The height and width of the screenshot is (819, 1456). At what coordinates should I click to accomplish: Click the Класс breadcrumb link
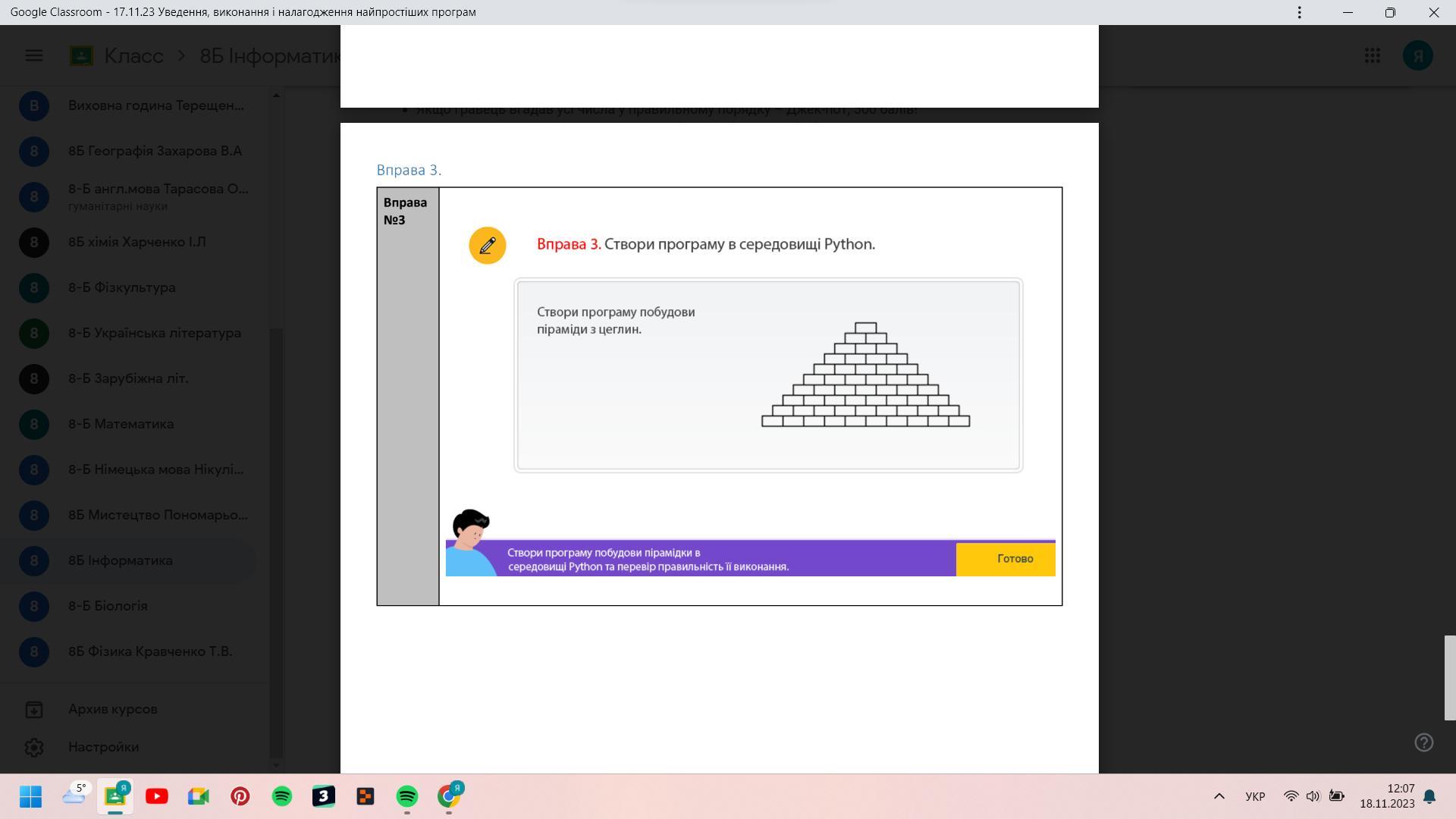(x=133, y=55)
